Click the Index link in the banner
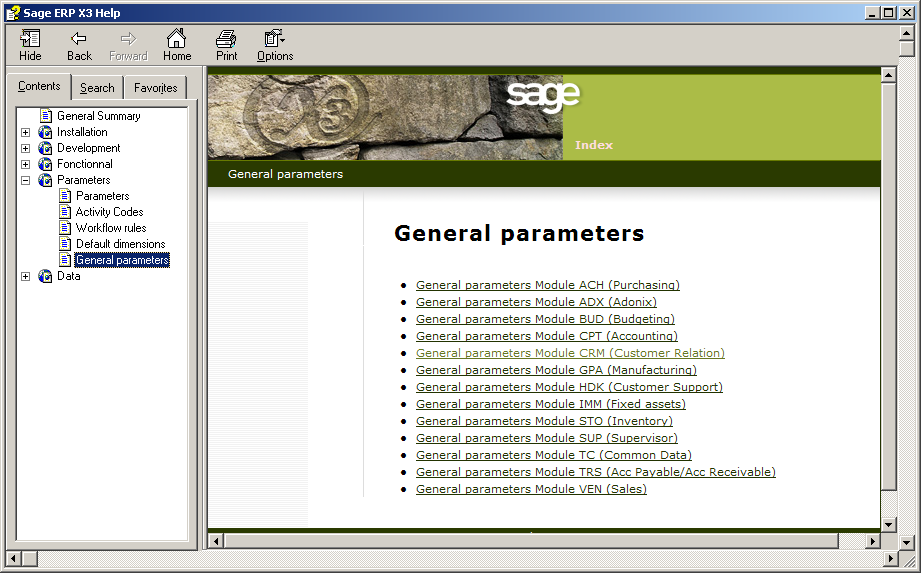This screenshot has width=921, height=573. click(x=594, y=145)
